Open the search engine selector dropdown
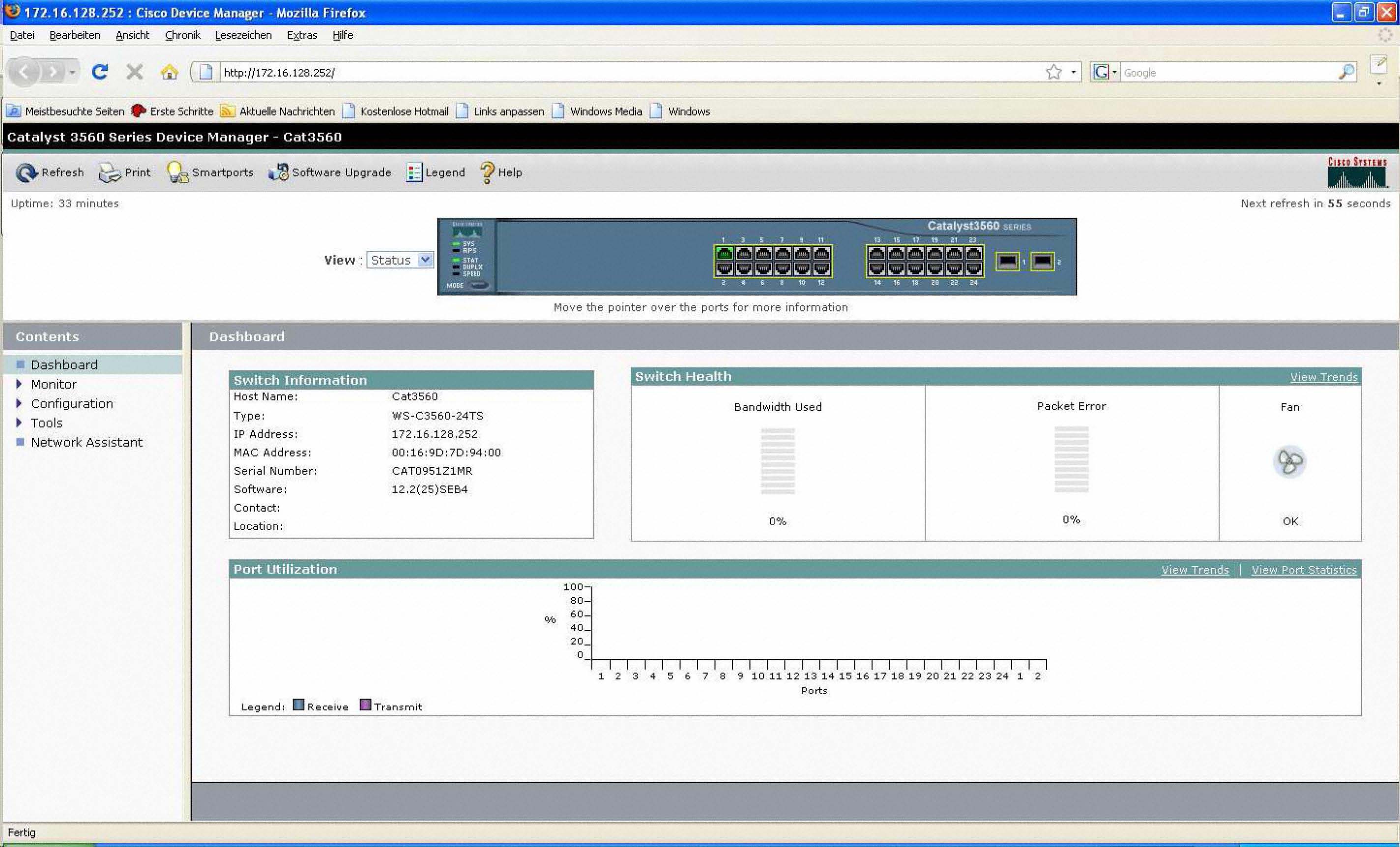This screenshot has height=847, width=1400. click(1114, 72)
